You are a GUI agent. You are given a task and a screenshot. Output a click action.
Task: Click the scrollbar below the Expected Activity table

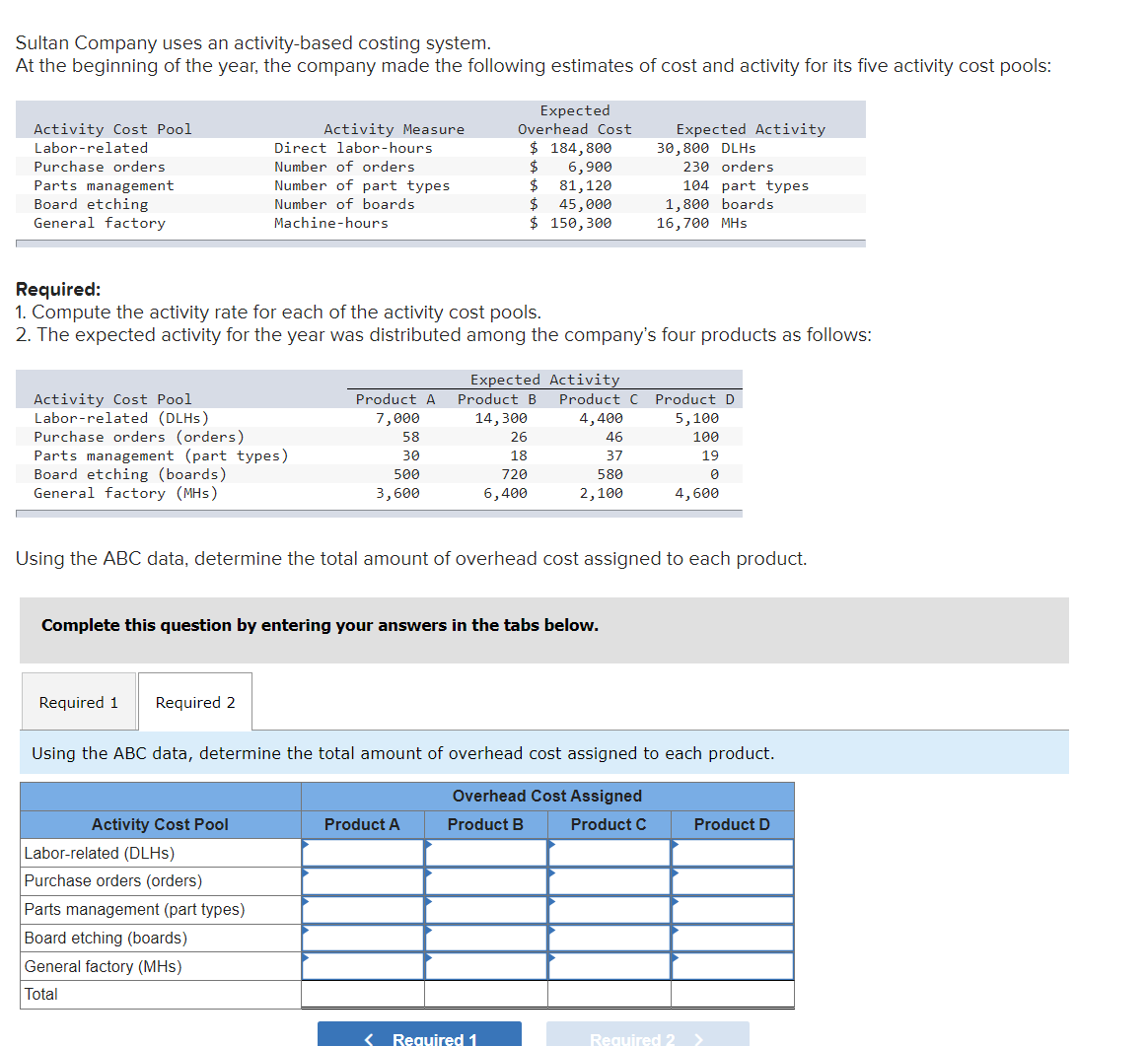click(x=381, y=511)
